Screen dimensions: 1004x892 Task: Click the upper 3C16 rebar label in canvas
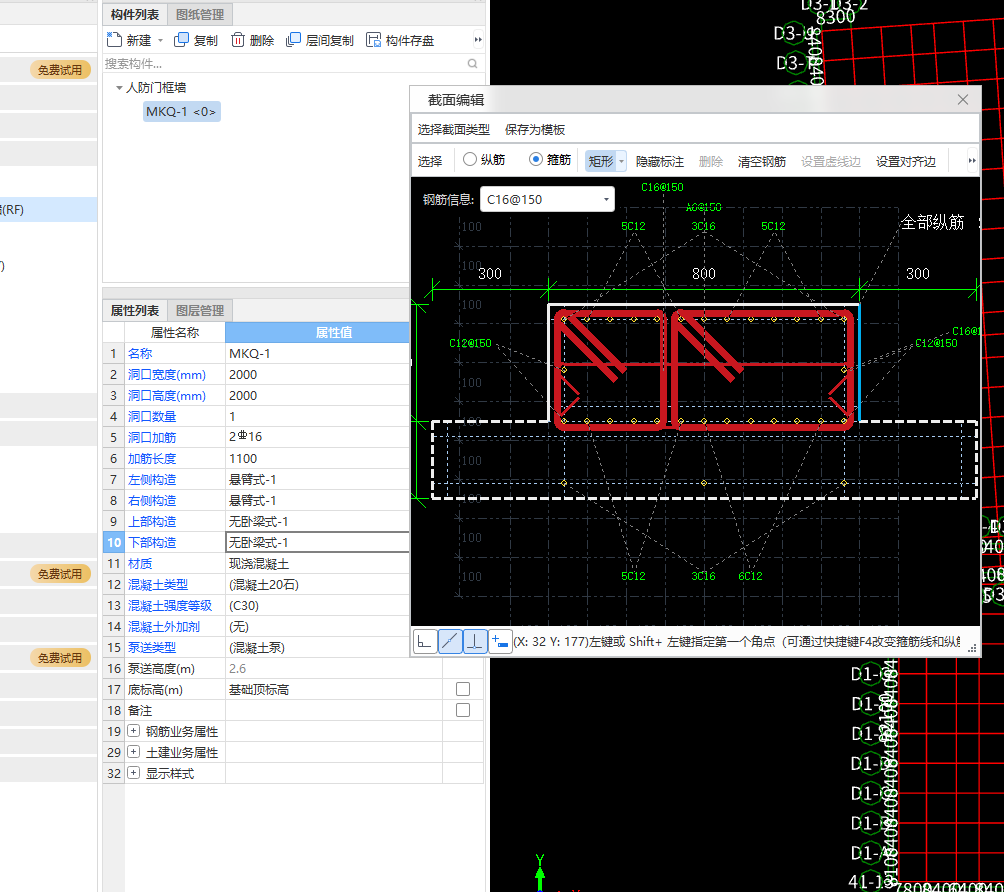tap(703, 226)
